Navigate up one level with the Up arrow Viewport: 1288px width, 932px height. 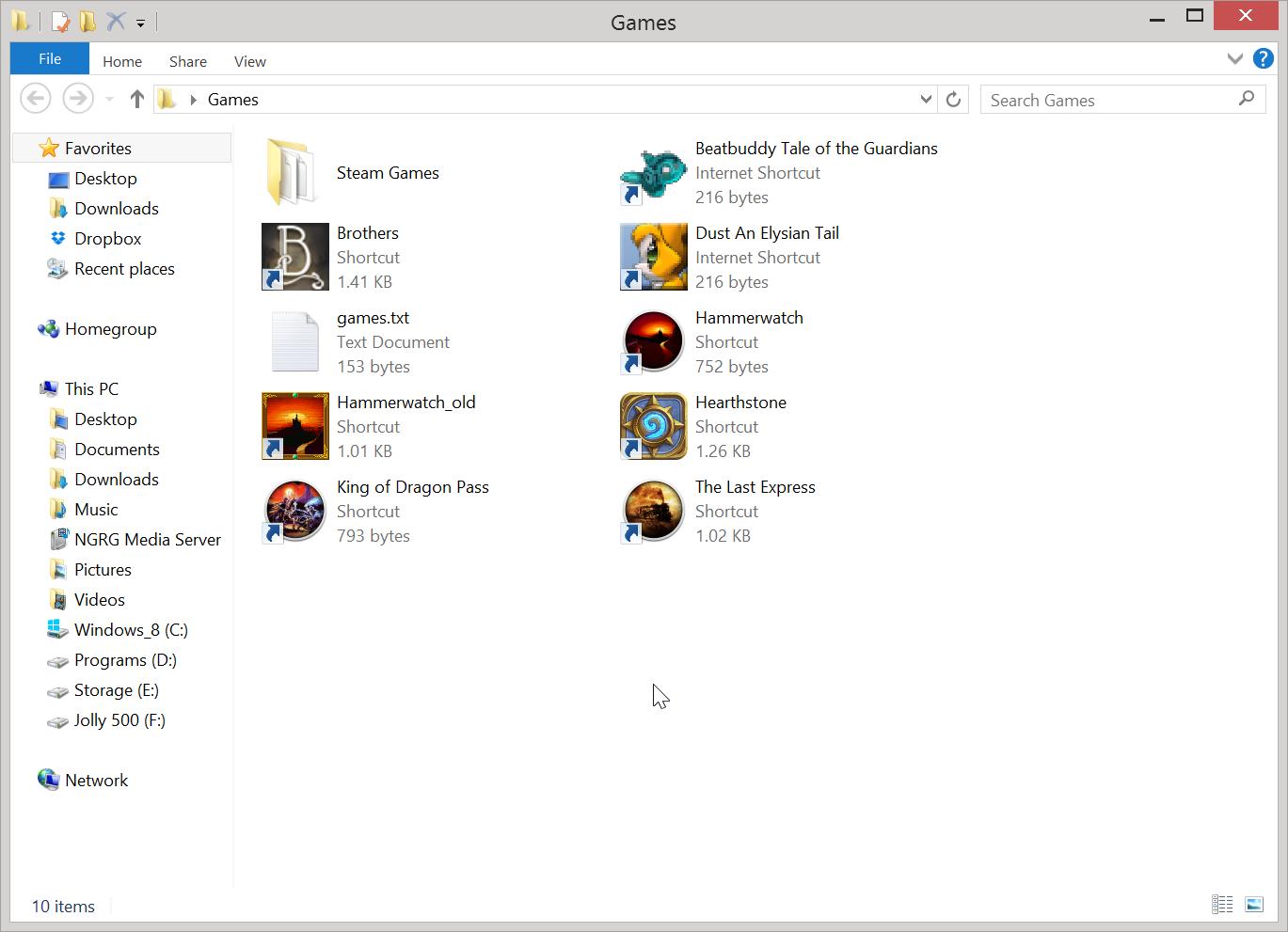136,98
